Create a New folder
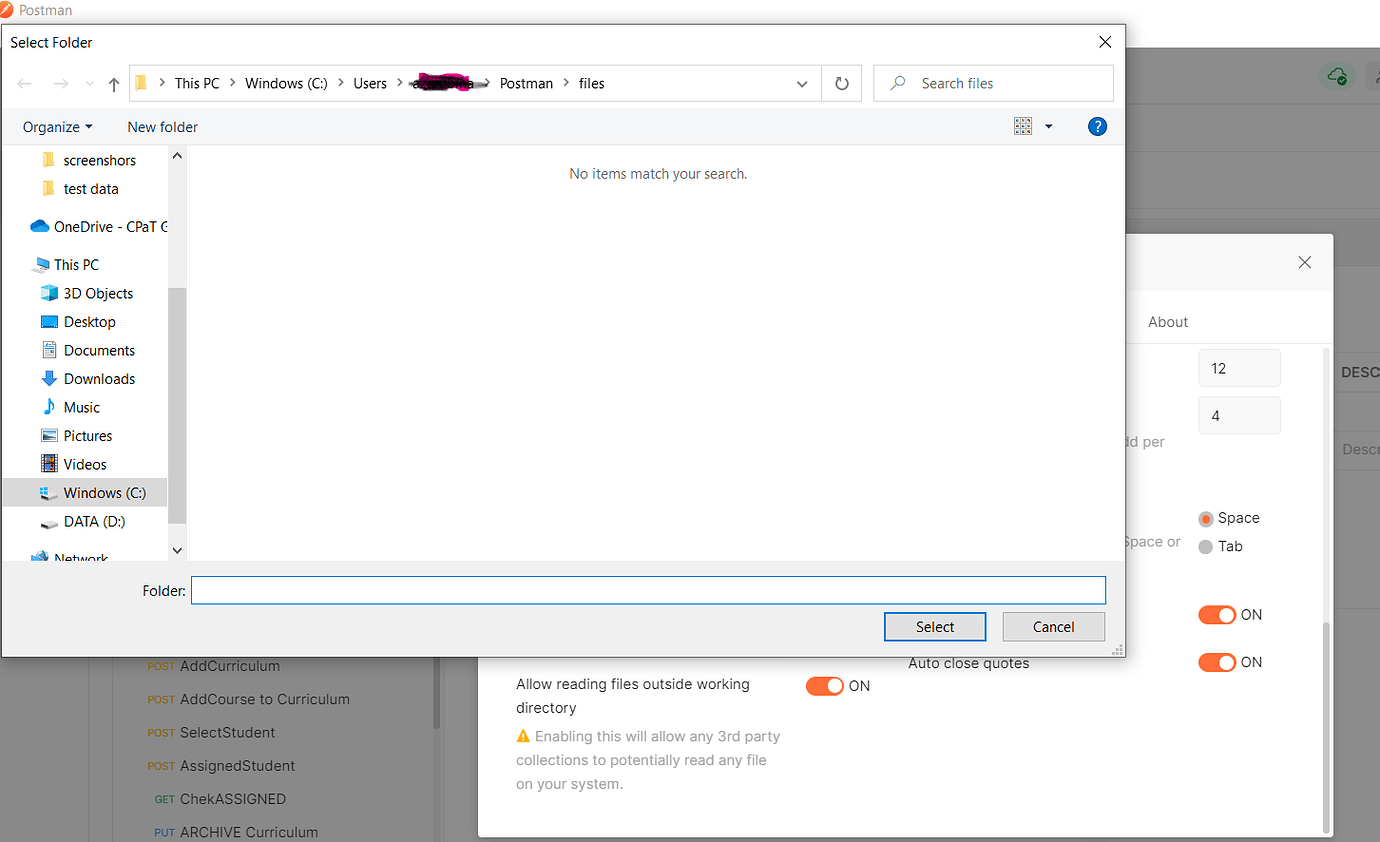This screenshot has height=842, width=1380. [162, 126]
